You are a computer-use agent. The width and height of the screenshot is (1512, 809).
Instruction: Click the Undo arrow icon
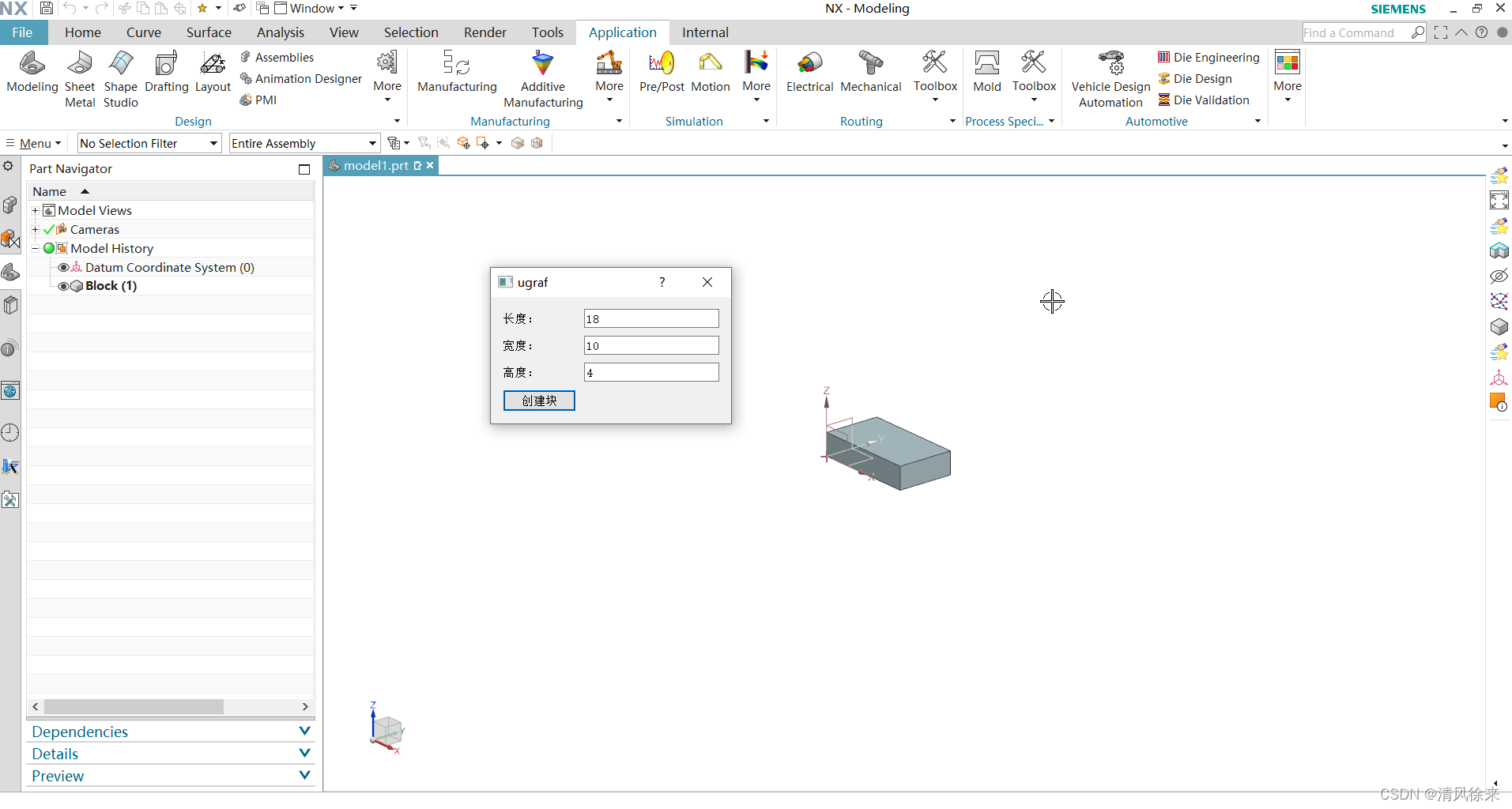tap(70, 9)
